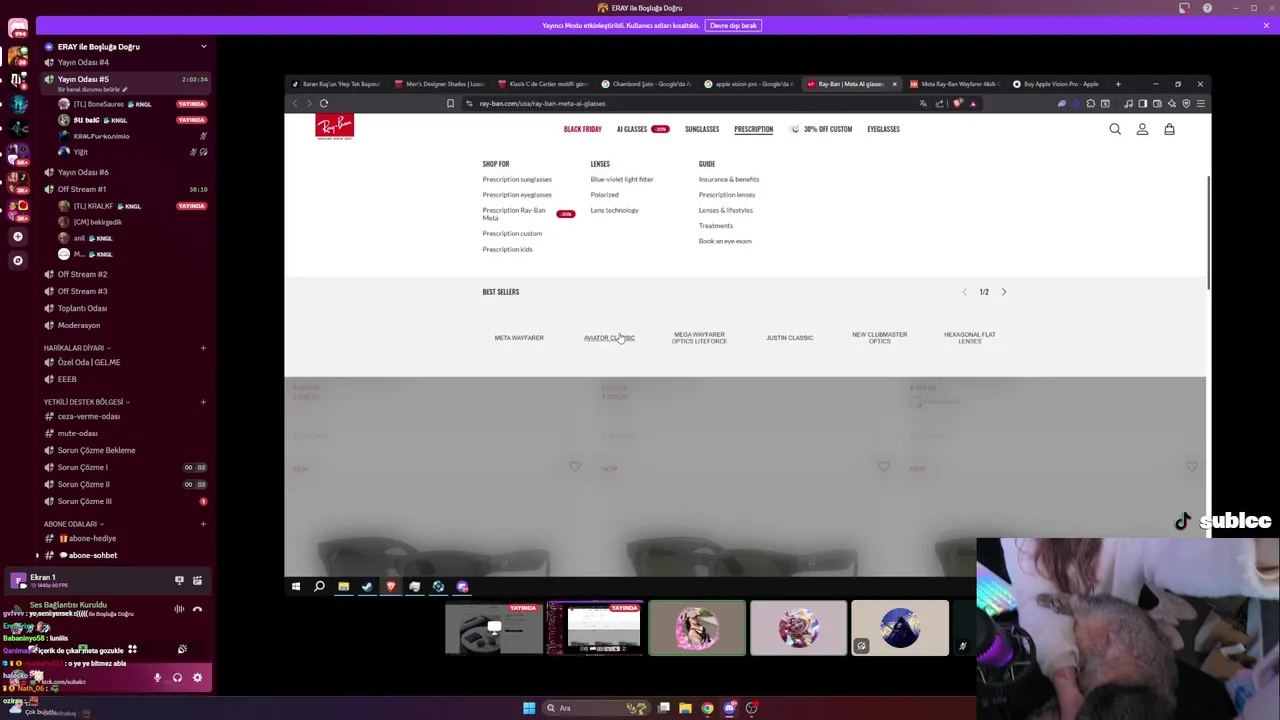Open the Discord inbox icon in the title bar

coord(1185,8)
